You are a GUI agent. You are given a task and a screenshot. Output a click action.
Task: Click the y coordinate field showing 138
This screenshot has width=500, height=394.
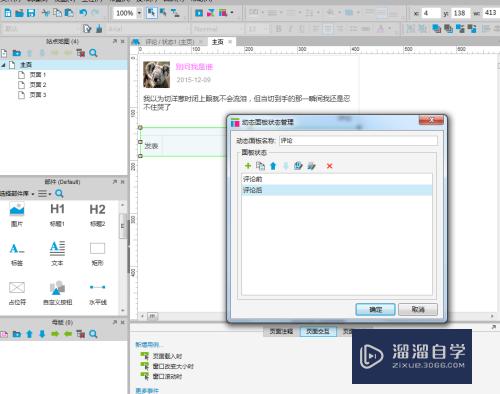461,13
